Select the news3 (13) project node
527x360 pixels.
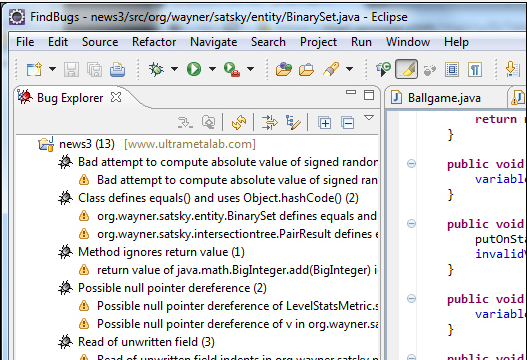(87, 144)
